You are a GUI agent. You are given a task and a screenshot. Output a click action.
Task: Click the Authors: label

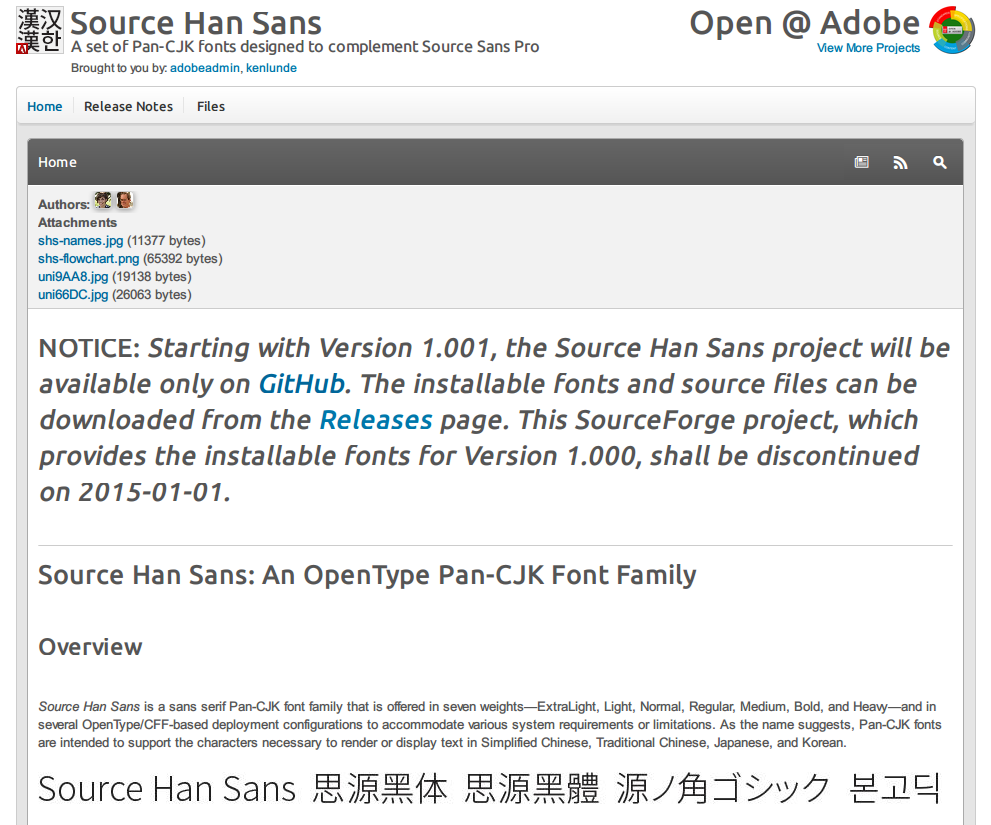(64, 204)
